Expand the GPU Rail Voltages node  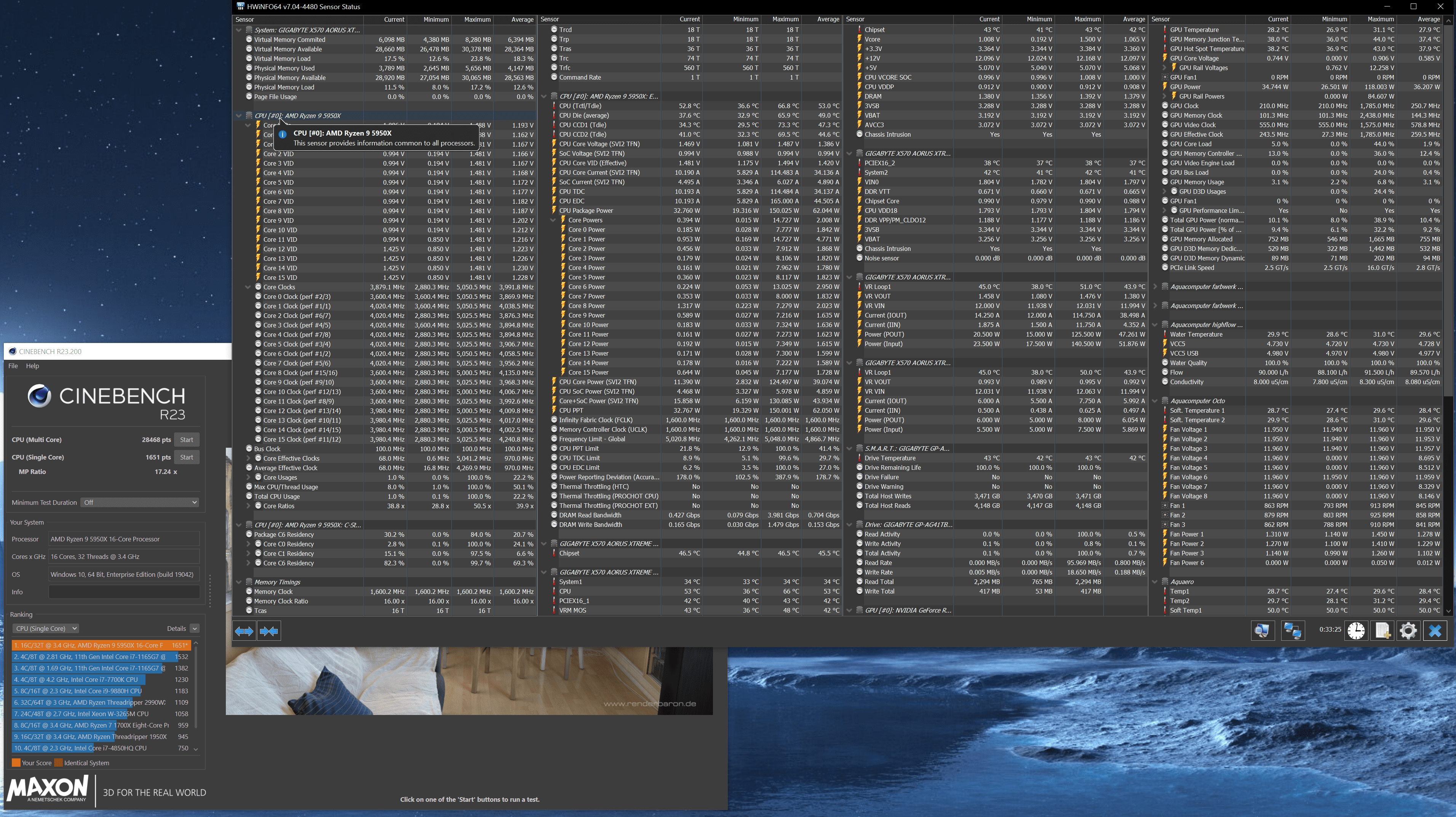1164,68
